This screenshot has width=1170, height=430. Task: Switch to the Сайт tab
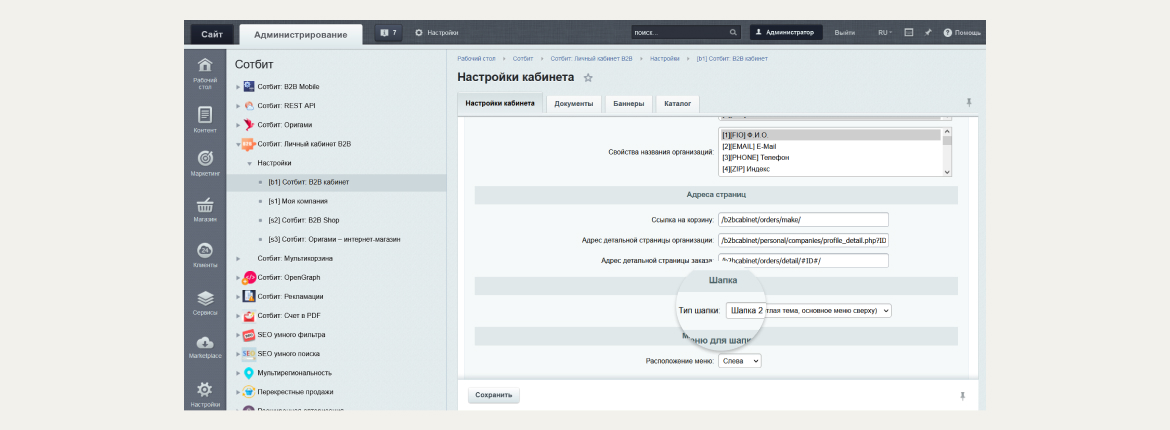coord(211,34)
